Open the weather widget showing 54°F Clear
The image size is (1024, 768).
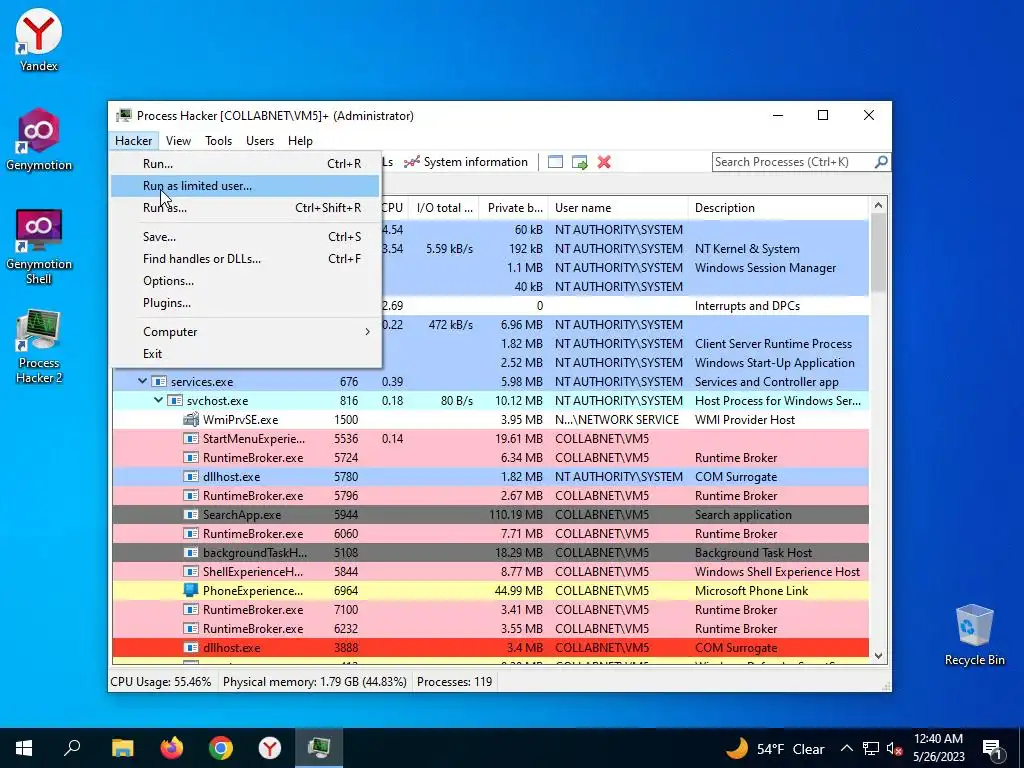[x=775, y=748]
